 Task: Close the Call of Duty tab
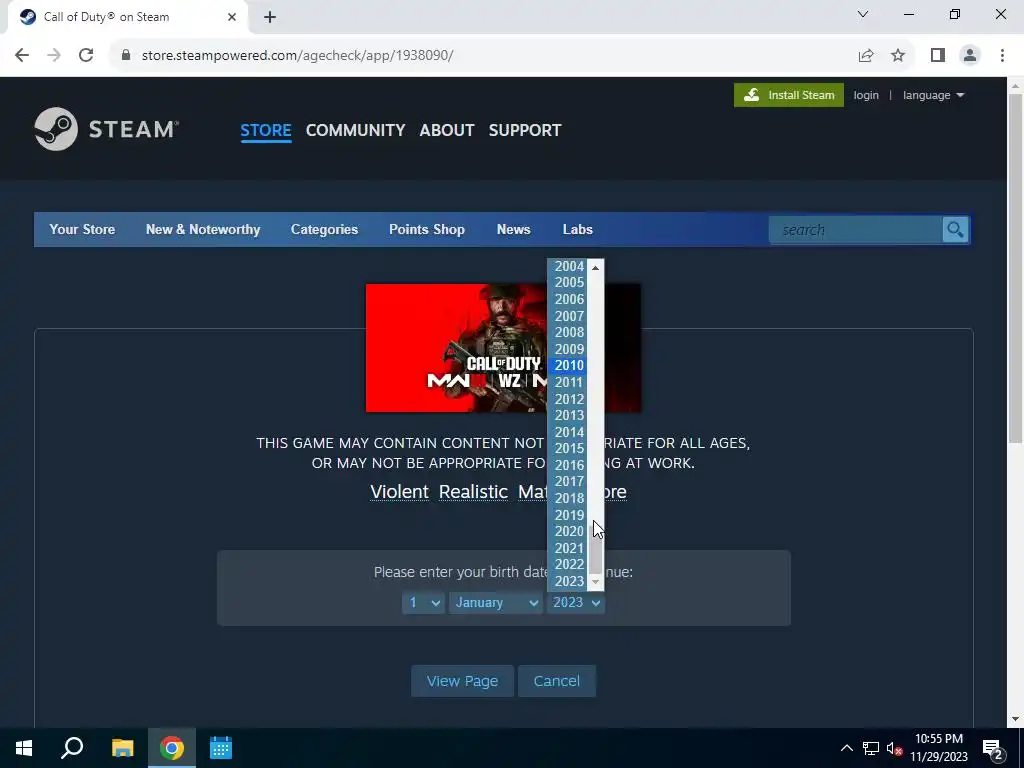[232, 17]
